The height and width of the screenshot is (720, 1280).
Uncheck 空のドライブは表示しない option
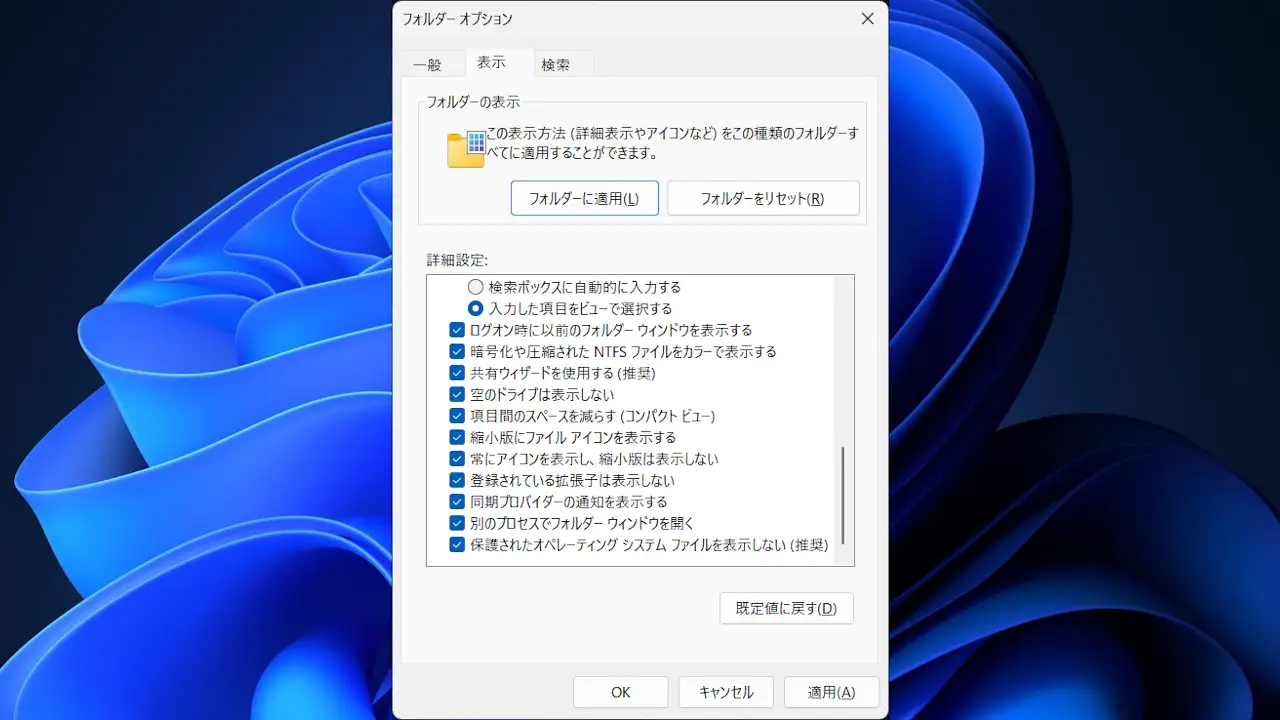[457, 395]
